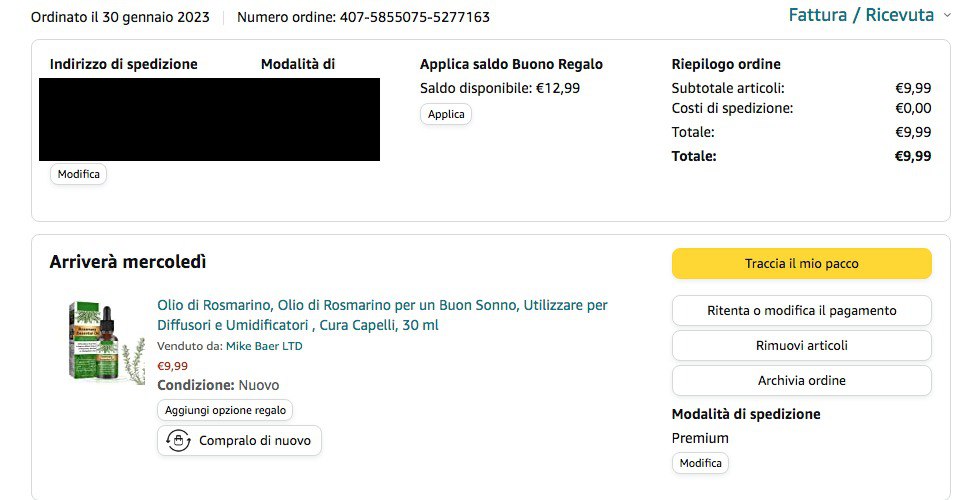Archive the order with Archivia ordine

click(801, 380)
